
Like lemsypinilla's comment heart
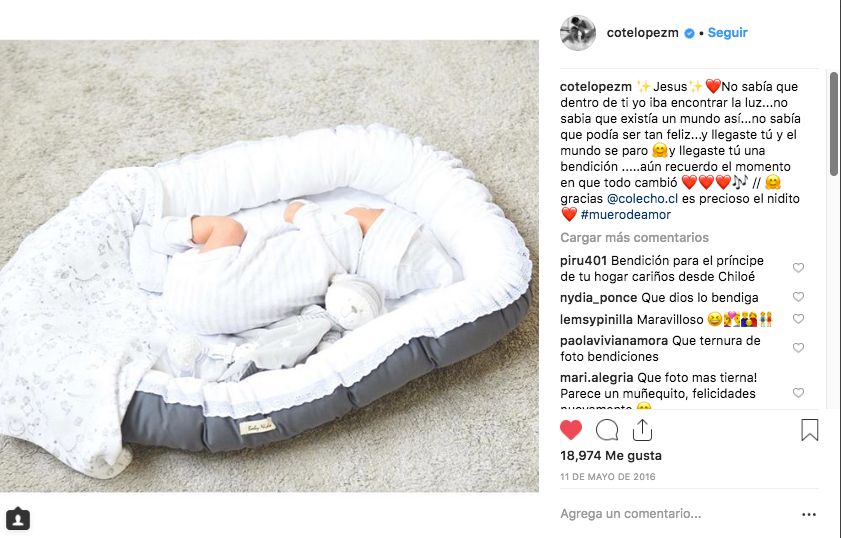point(798,319)
